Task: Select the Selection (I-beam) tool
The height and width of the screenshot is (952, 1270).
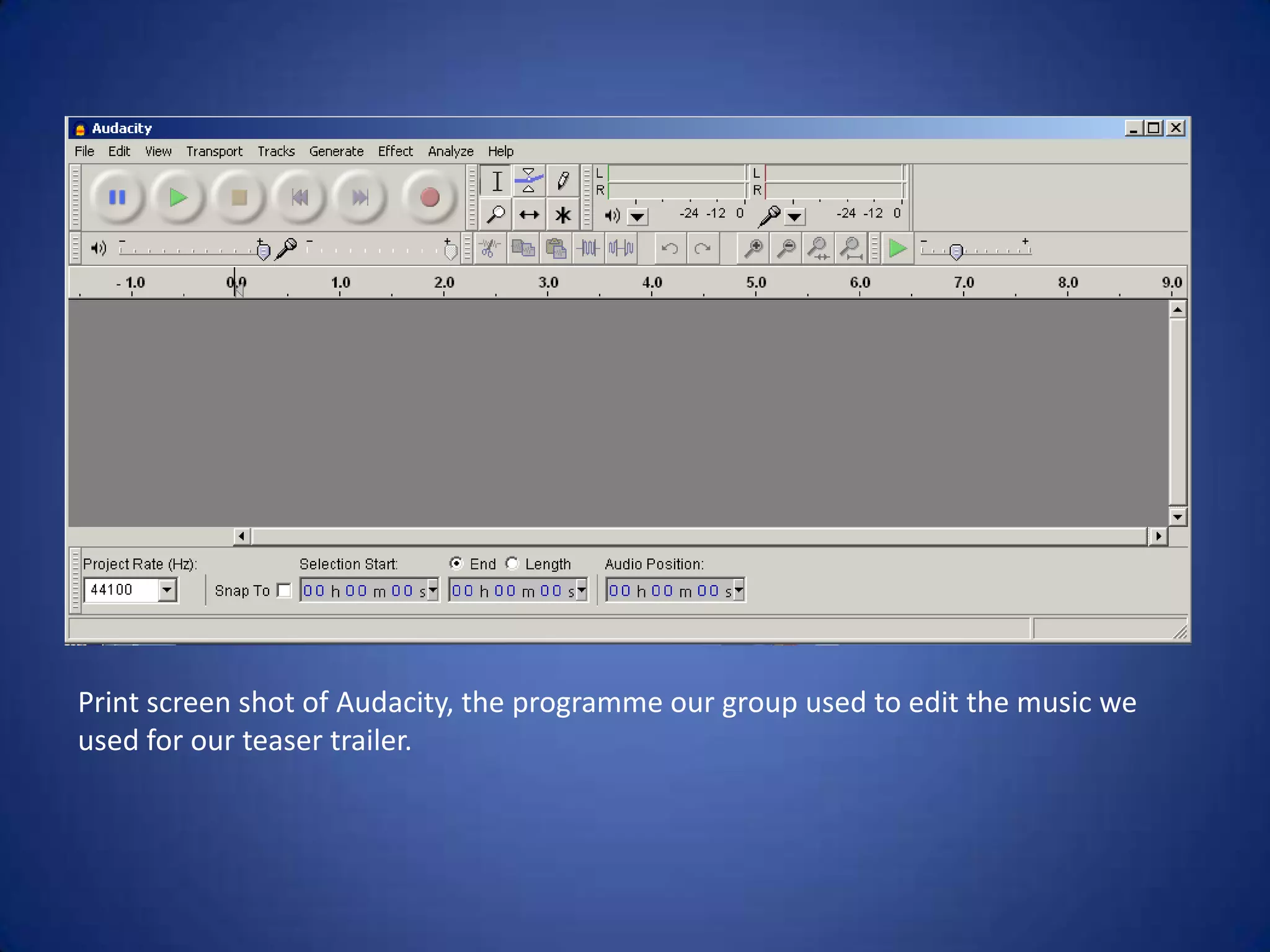Action: point(496,182)
